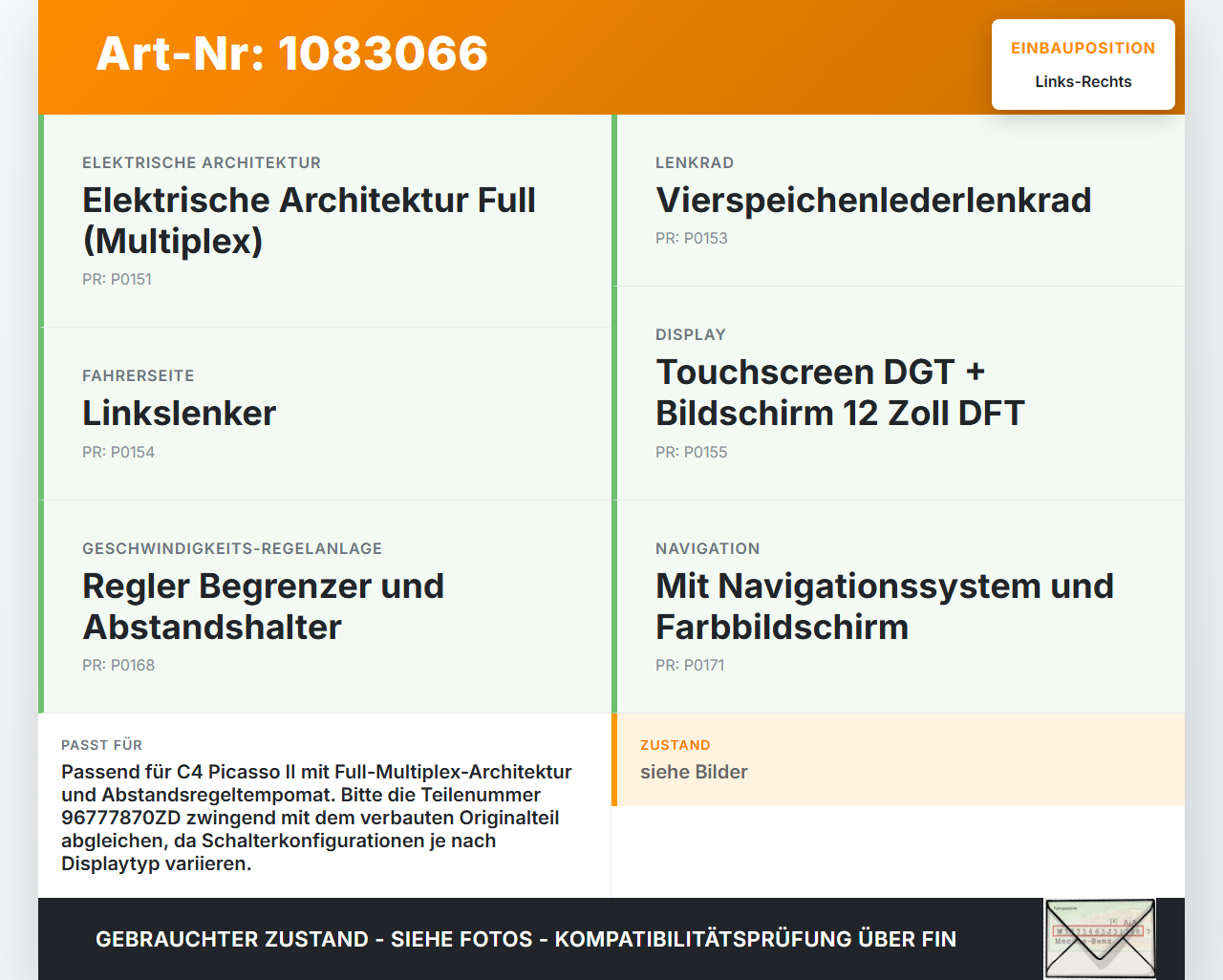Click the 'PASST FÜR' label
This screenshot has width=1223, height=980.
[x=102, y=745]
